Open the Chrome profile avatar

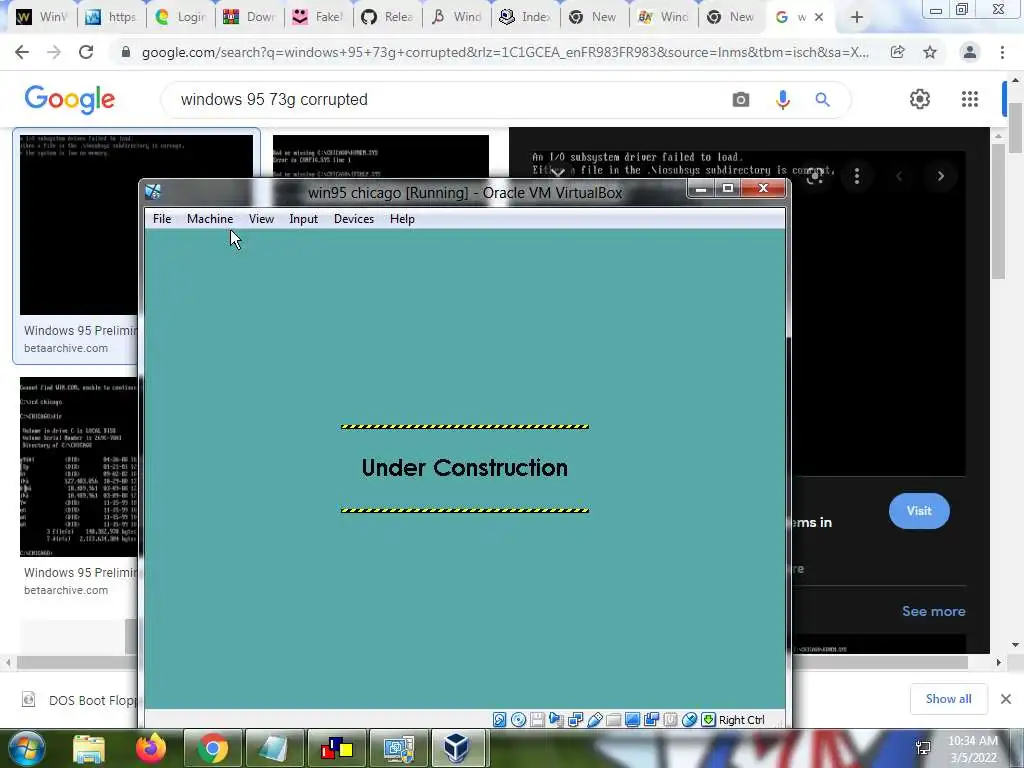pyautogui.click(x=970, y=52)
